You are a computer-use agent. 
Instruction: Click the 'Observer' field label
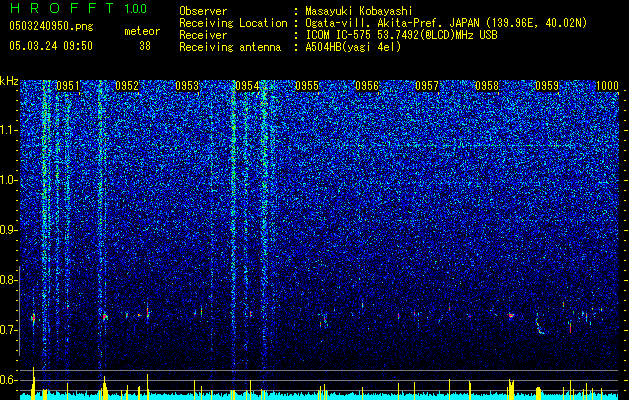(203, 11)
